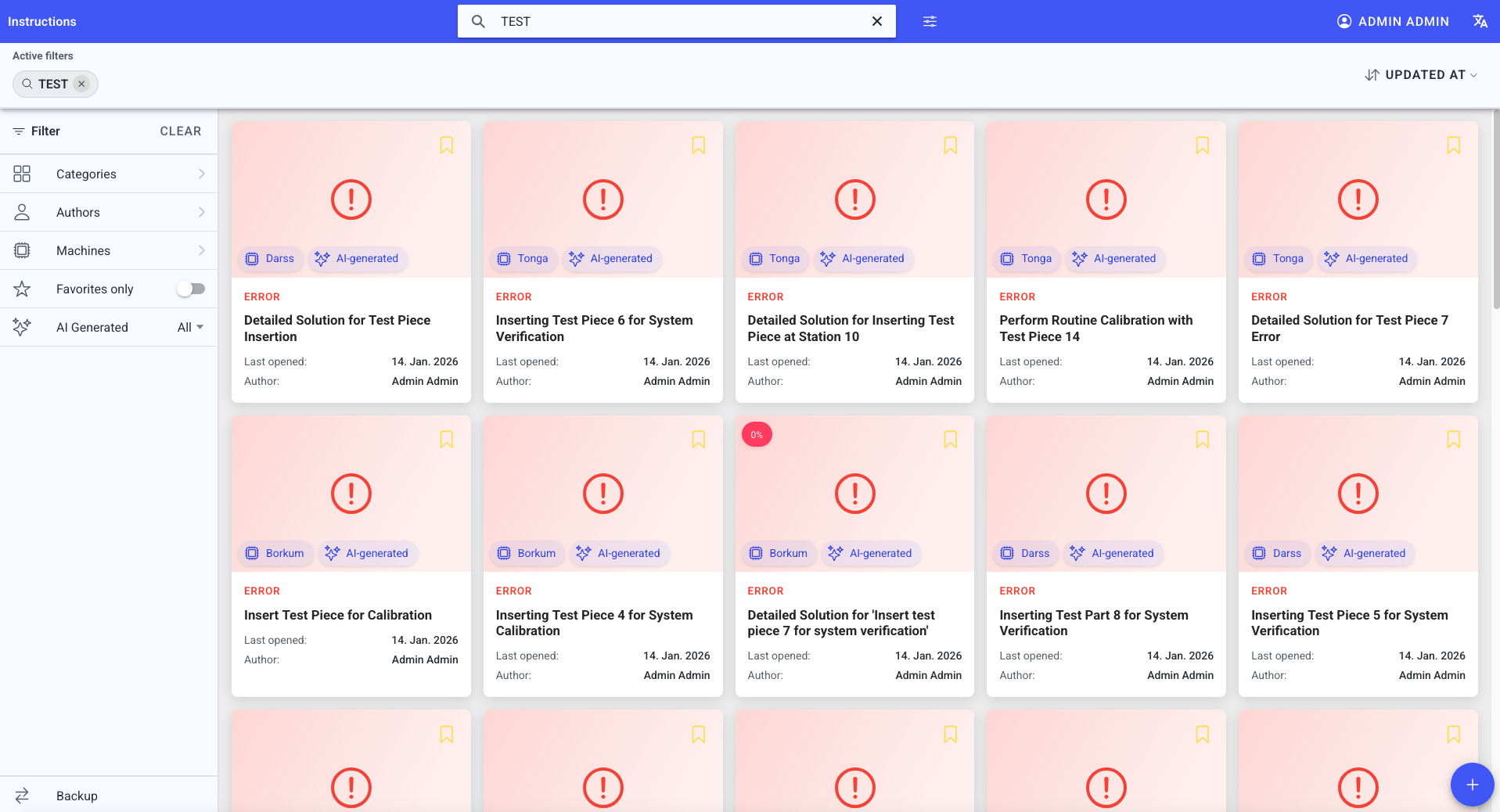Viewport: 1500px width, 812px height.
Task: Click Darss machine tag on Test Piece Insertion card
Action: pos(271,259)
